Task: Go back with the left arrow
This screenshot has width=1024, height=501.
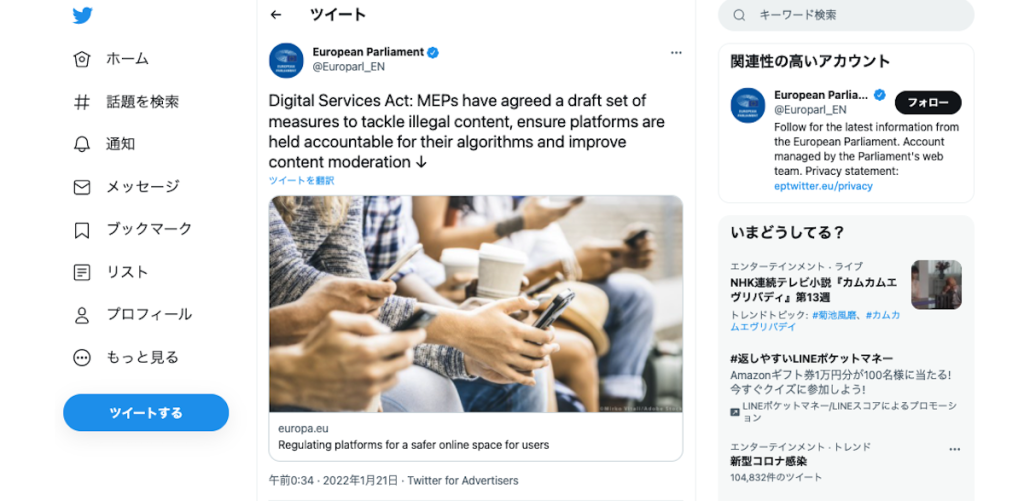Action: (276, 15)
